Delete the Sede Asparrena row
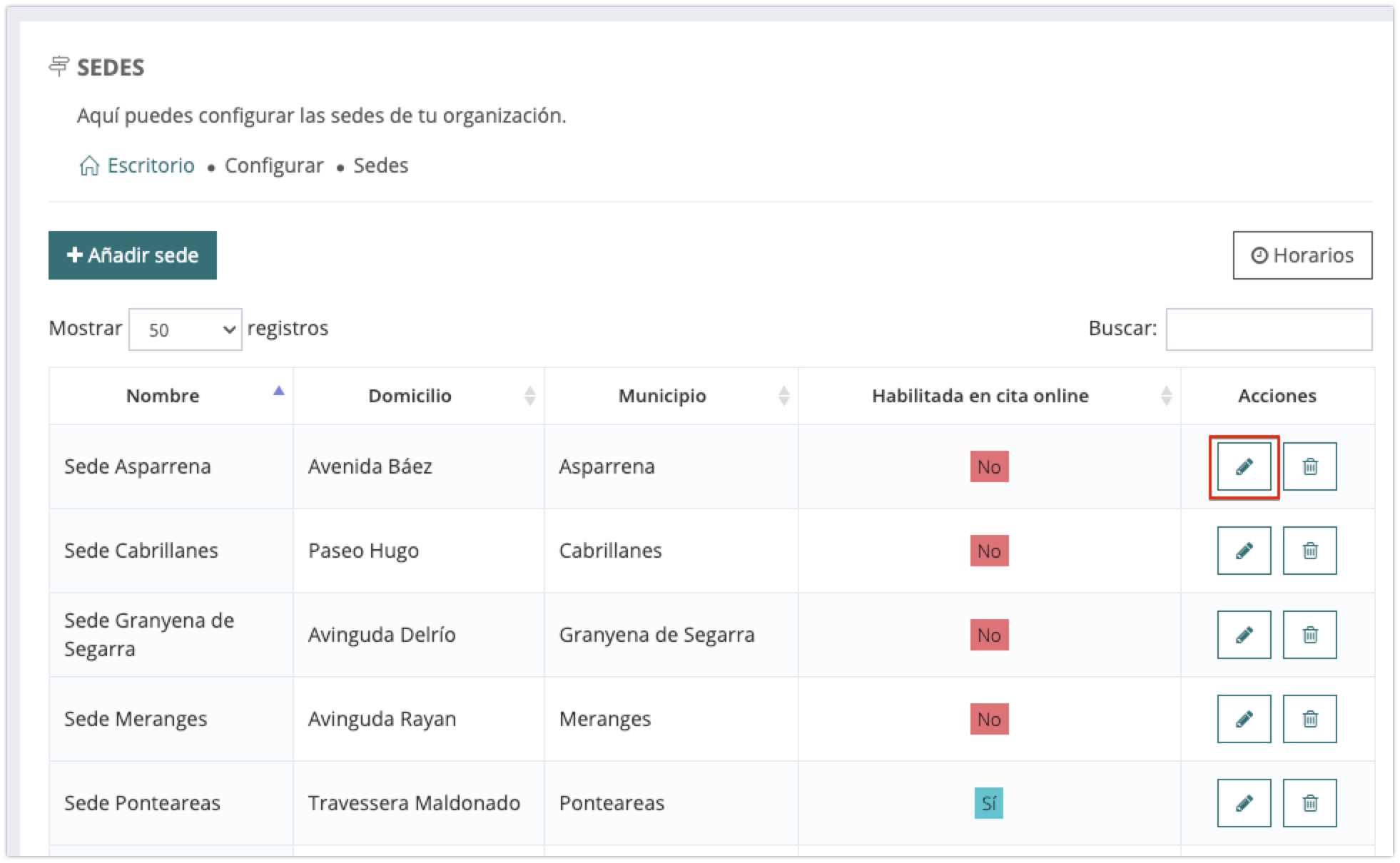This screenshot has width=1400, height=863. (x=1309, y=466)
